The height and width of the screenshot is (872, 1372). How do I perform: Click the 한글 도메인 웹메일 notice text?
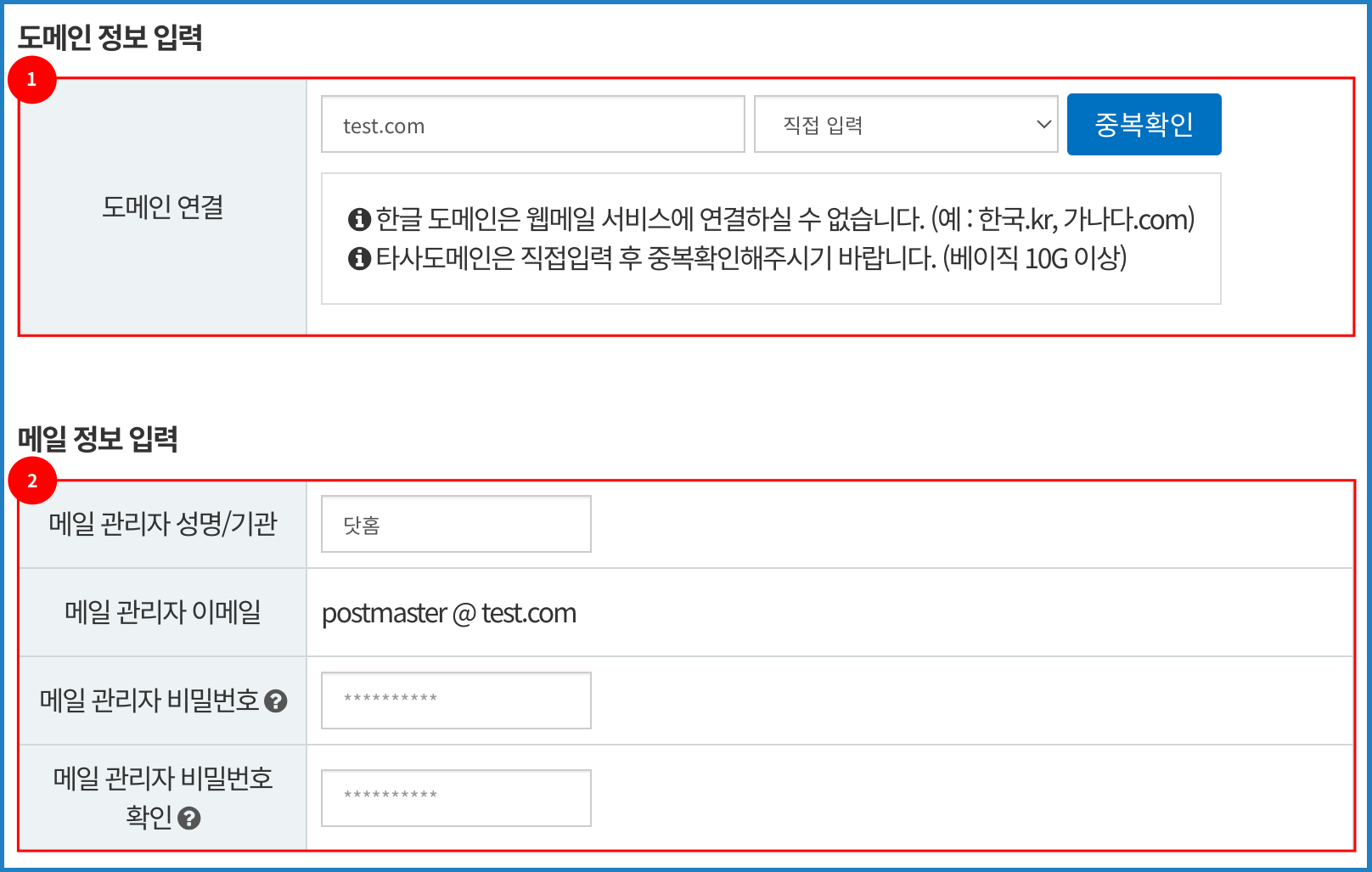click(x=784, y=219)
